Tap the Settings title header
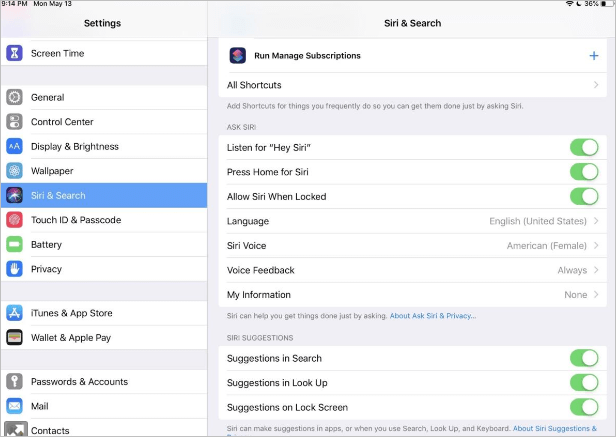Viewport: 616px width, 437px height. 102,23
